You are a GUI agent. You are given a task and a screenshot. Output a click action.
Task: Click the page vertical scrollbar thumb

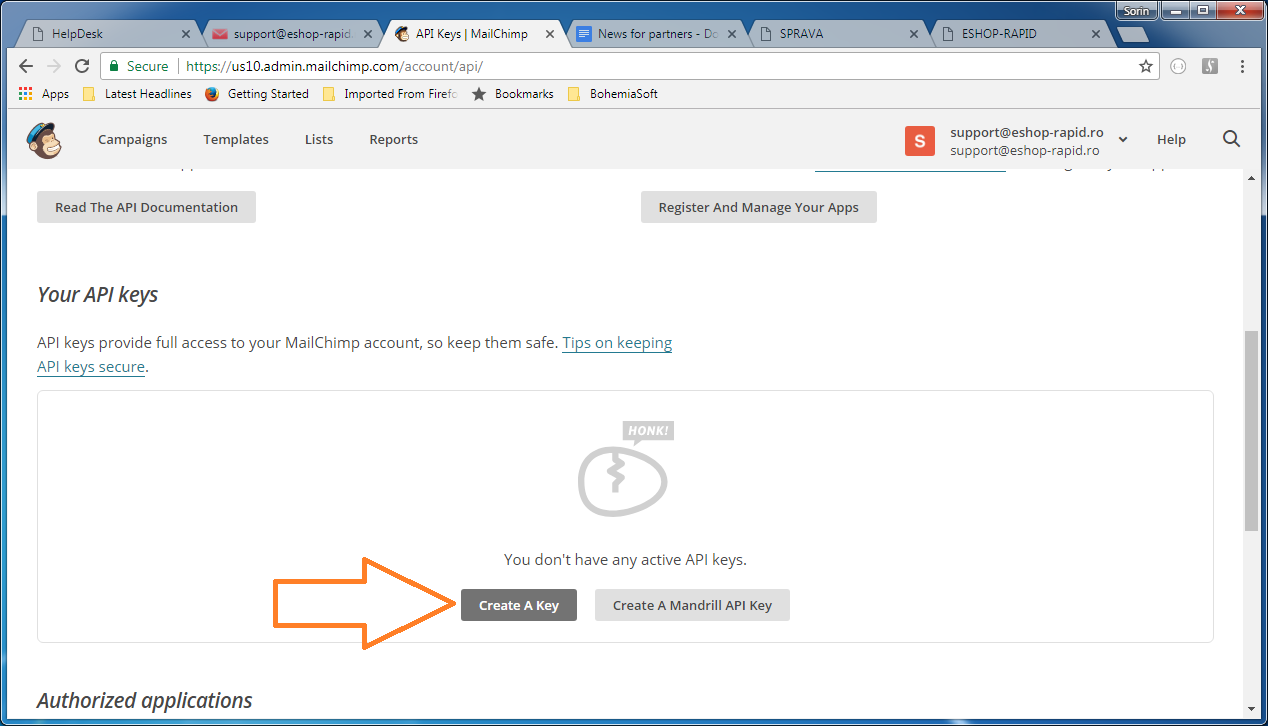[x=1251, y=430]
